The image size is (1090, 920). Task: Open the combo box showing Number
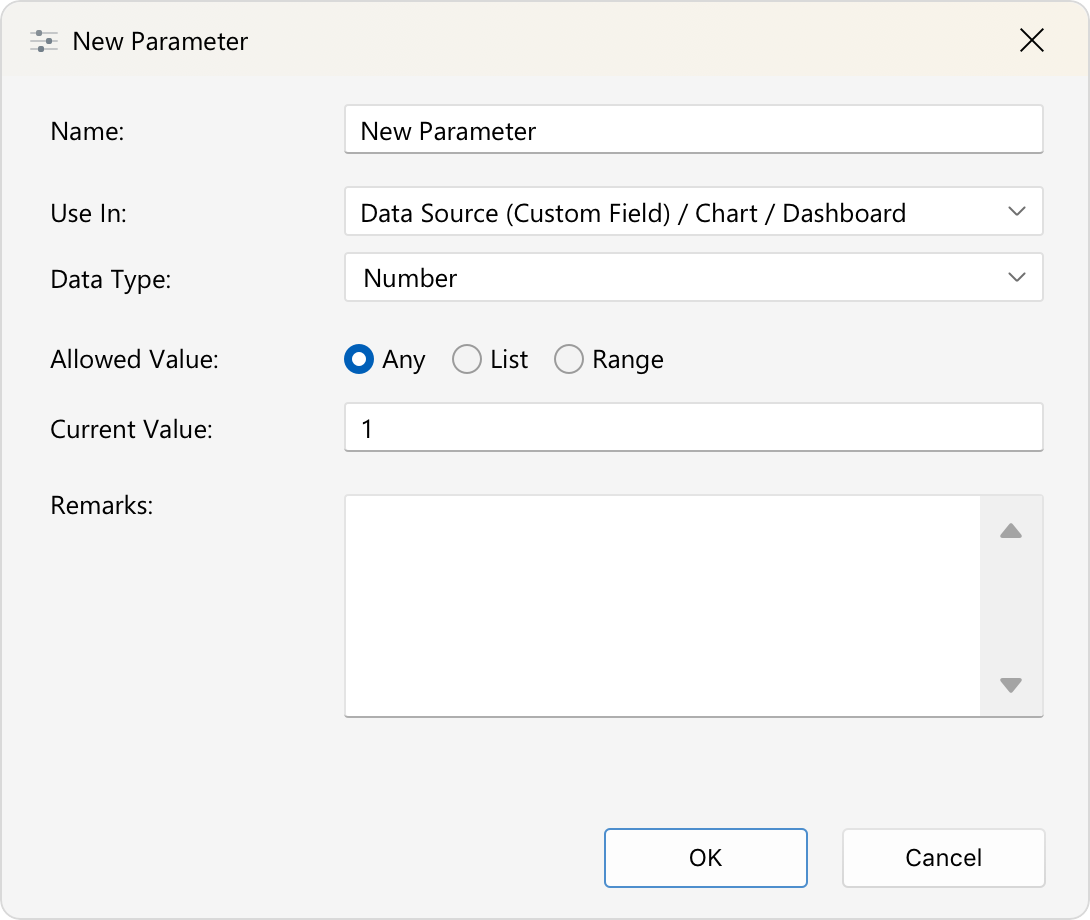(694, 277)
